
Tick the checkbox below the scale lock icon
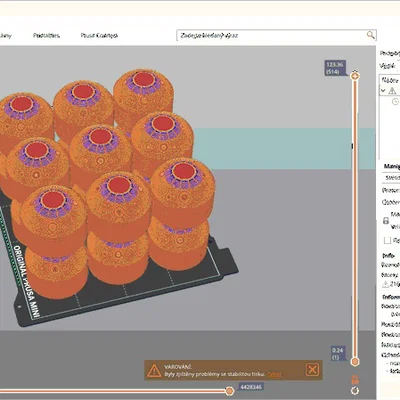coord(387,240)
